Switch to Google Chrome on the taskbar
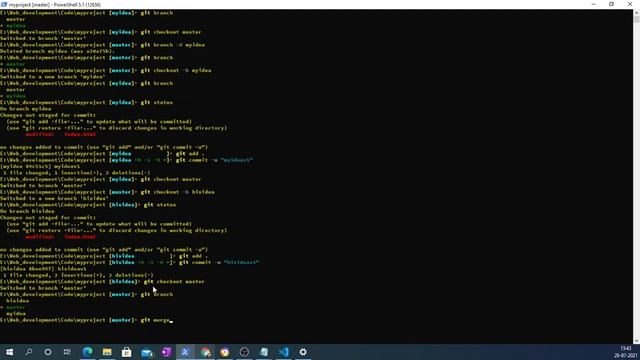Image resolution: width=640 pixels, height=360 pixels. (x=205, y=352)
